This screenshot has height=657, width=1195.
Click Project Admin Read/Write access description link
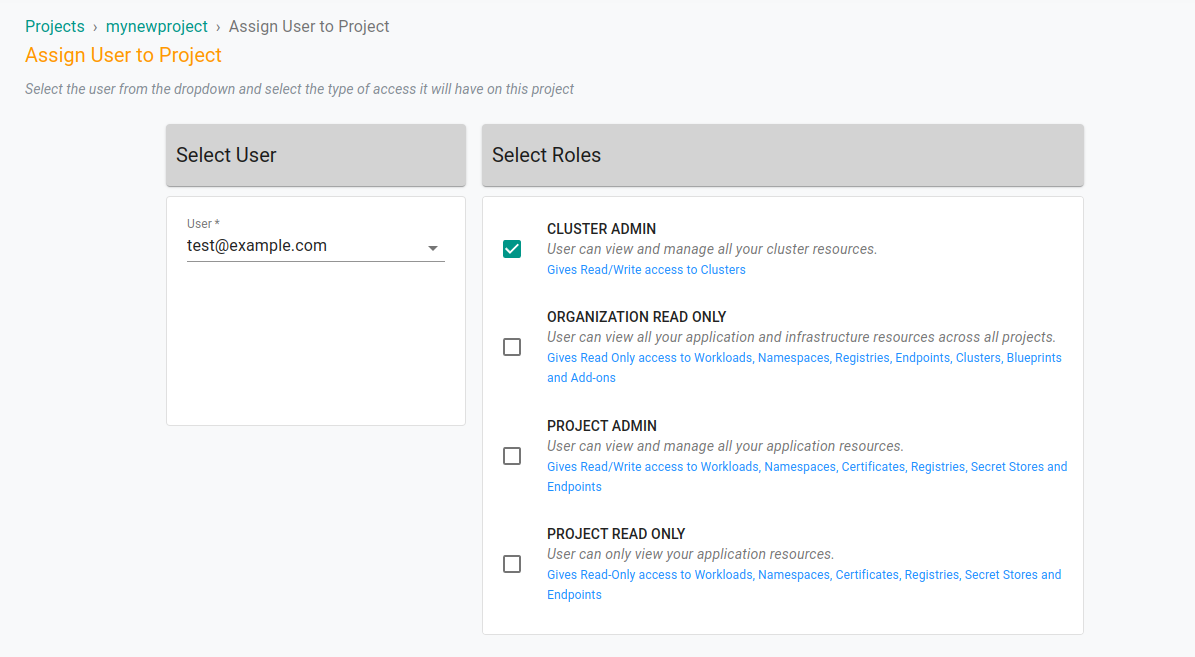click(x=807, y=476)
